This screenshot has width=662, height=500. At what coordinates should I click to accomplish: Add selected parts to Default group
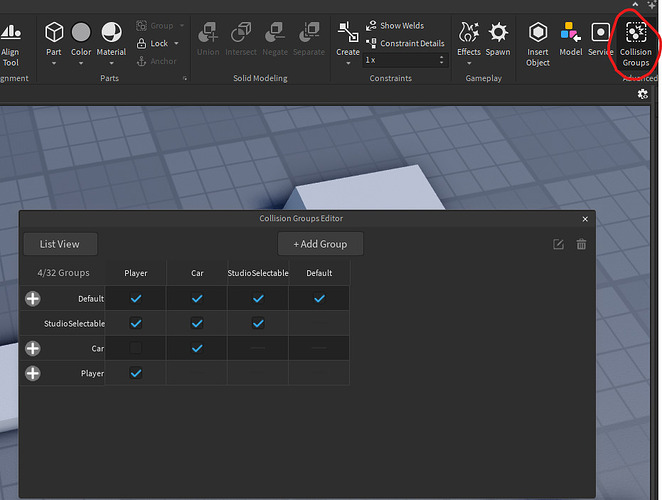click(x=33, y=299)
